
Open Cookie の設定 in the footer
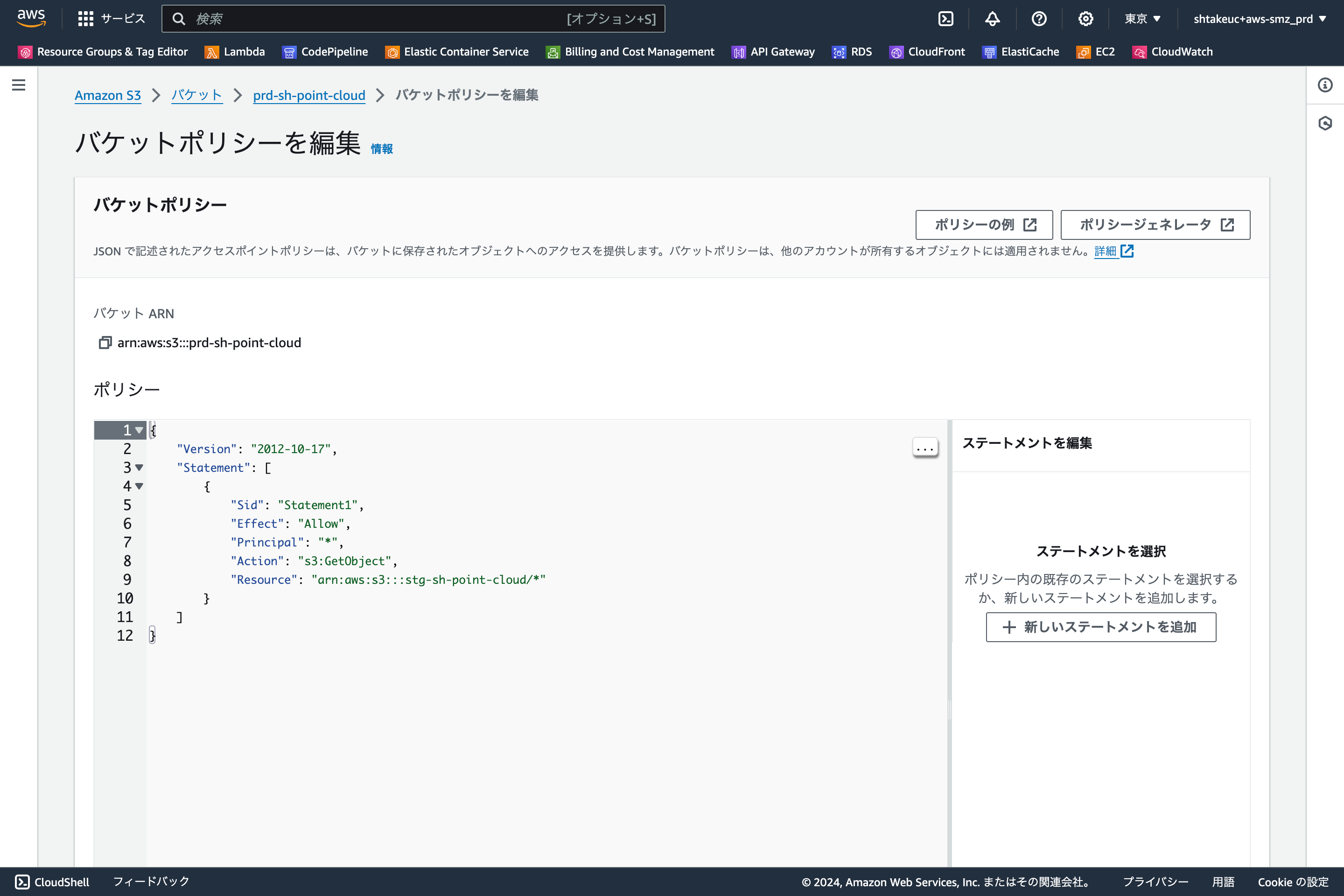pos(1293,882)
